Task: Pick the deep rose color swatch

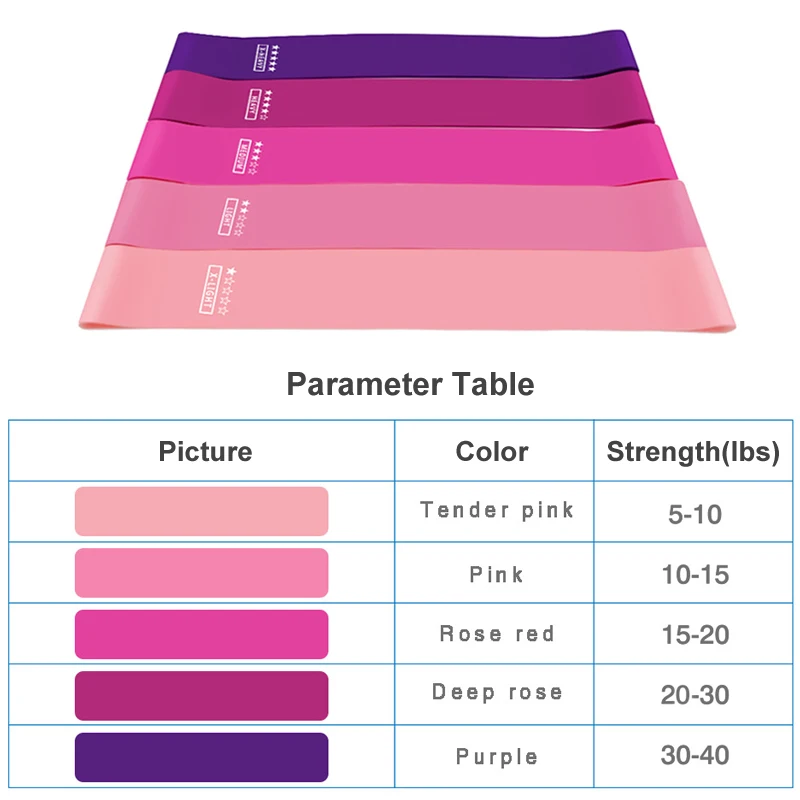Action: tap(201, 696)
